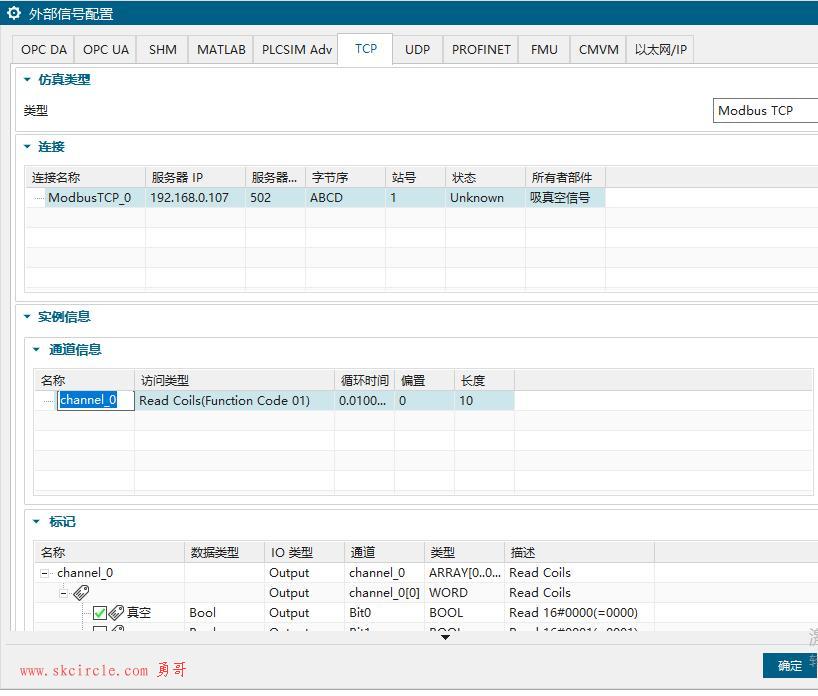Click the 字节序 column header
Image resolution: width=818 pixels, height=696 pixels.
coord(345,178)
